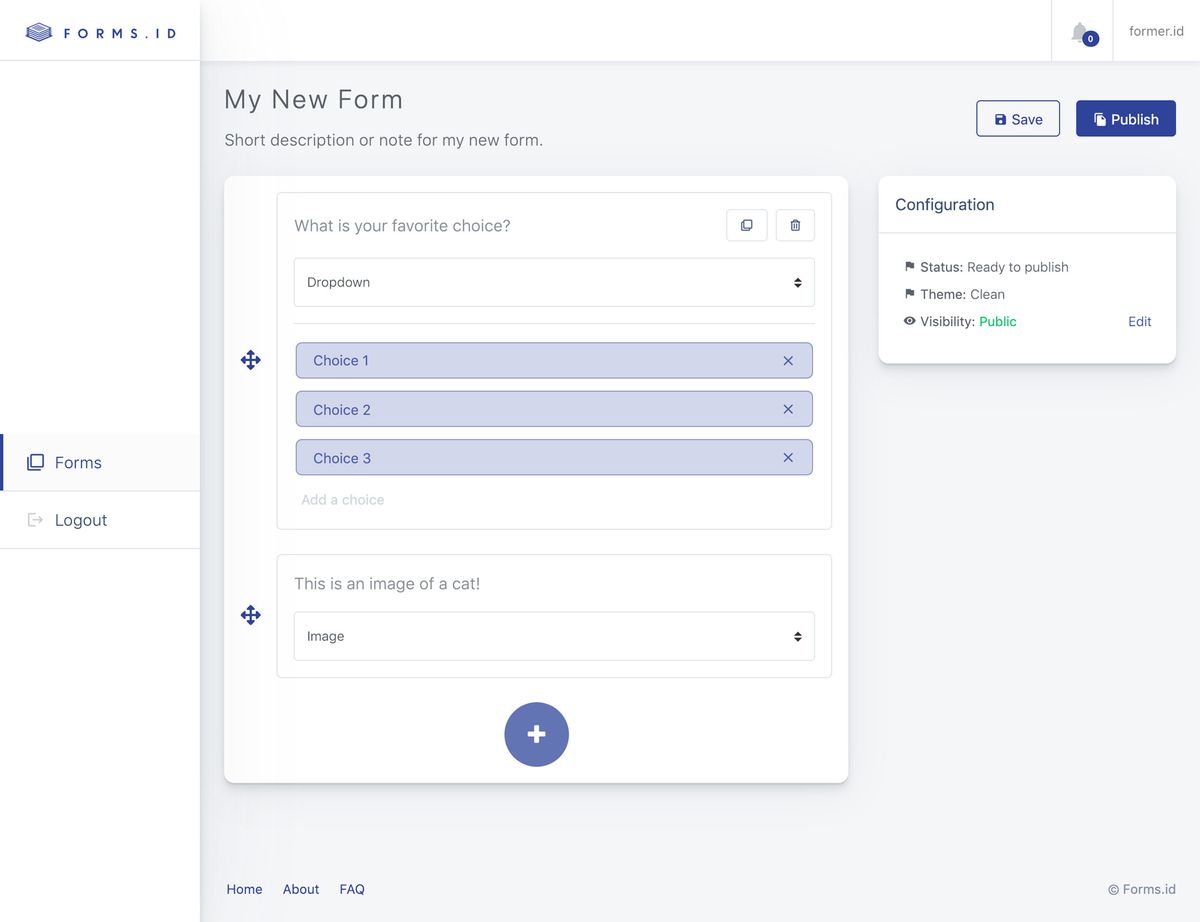The height and width of the screenshot is (922, 1200).
Task: Click the Forms sidebar icon
Action: tap(37, 462)
